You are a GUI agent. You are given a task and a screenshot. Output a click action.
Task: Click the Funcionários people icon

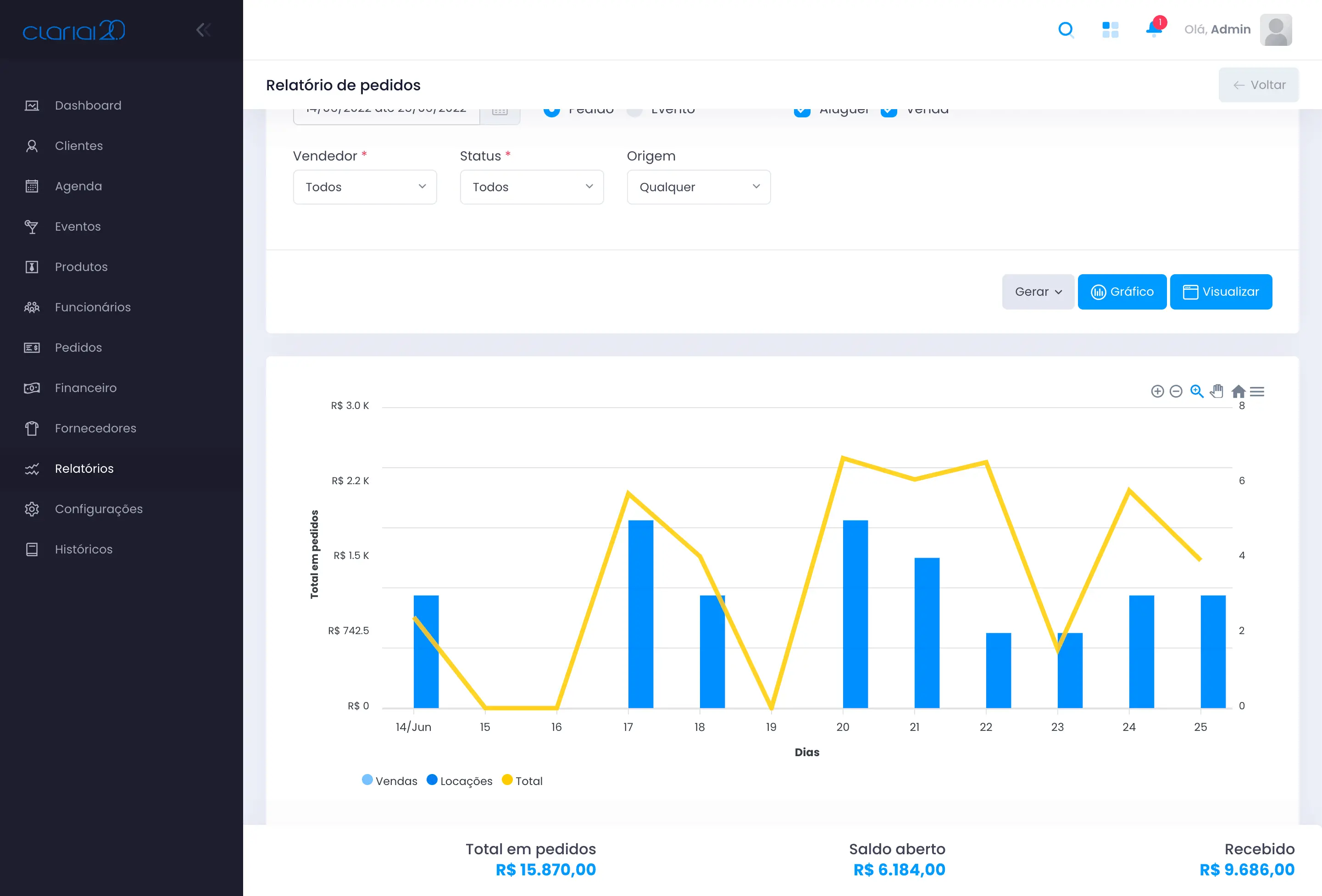click(x=32, y=308)
